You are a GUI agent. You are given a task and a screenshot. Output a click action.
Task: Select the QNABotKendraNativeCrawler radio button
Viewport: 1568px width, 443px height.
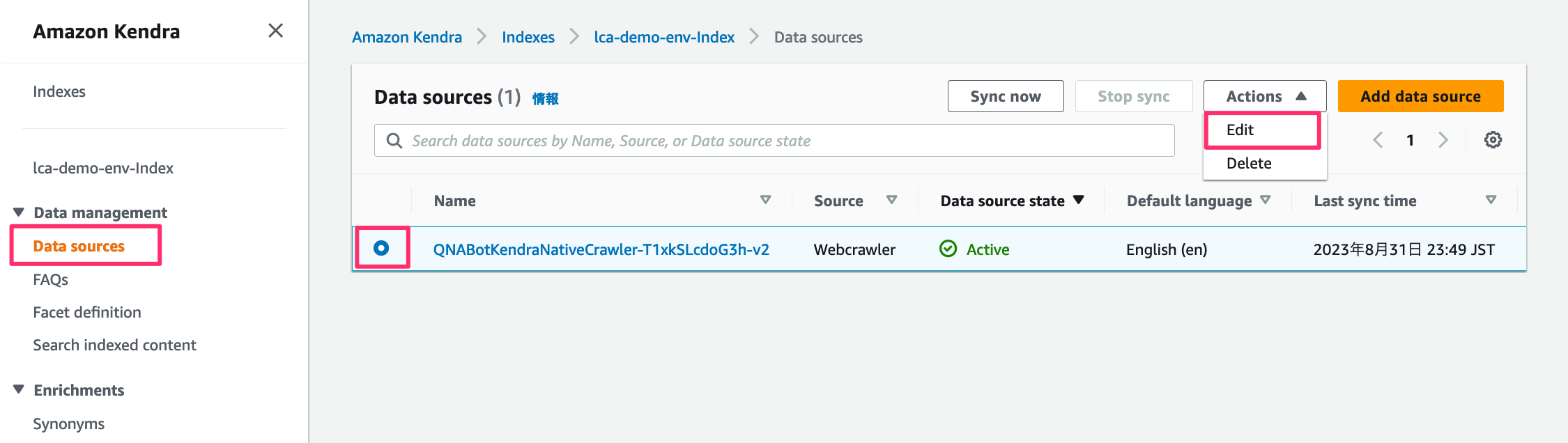pyautogui.click(x=381, y=248)
